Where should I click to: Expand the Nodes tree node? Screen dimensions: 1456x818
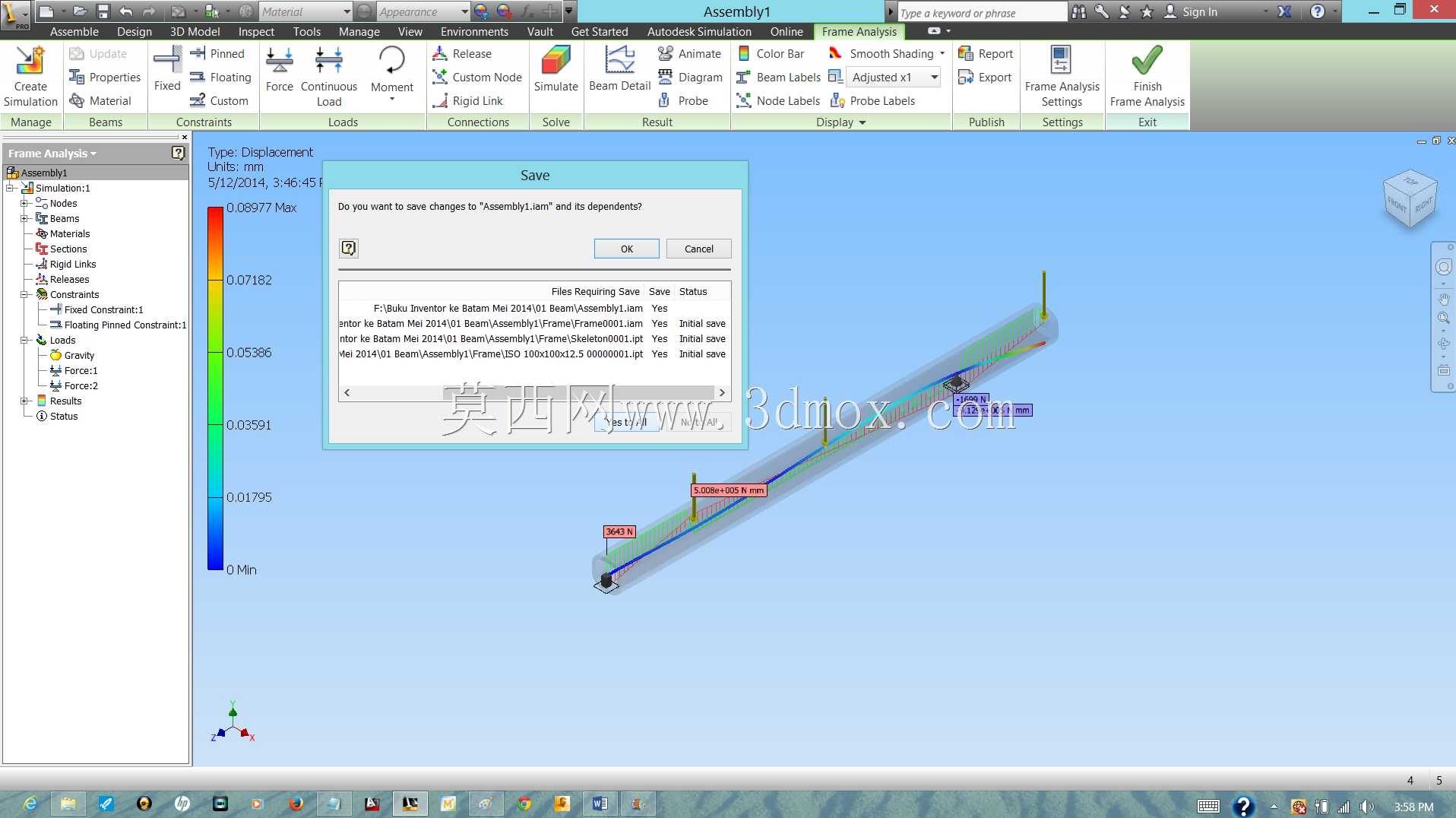24,204
